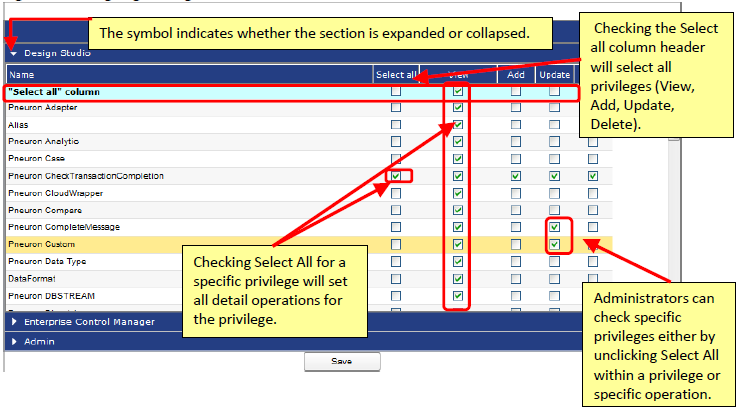Select the highlighted Pneuron Custom row name

(41, 244)
